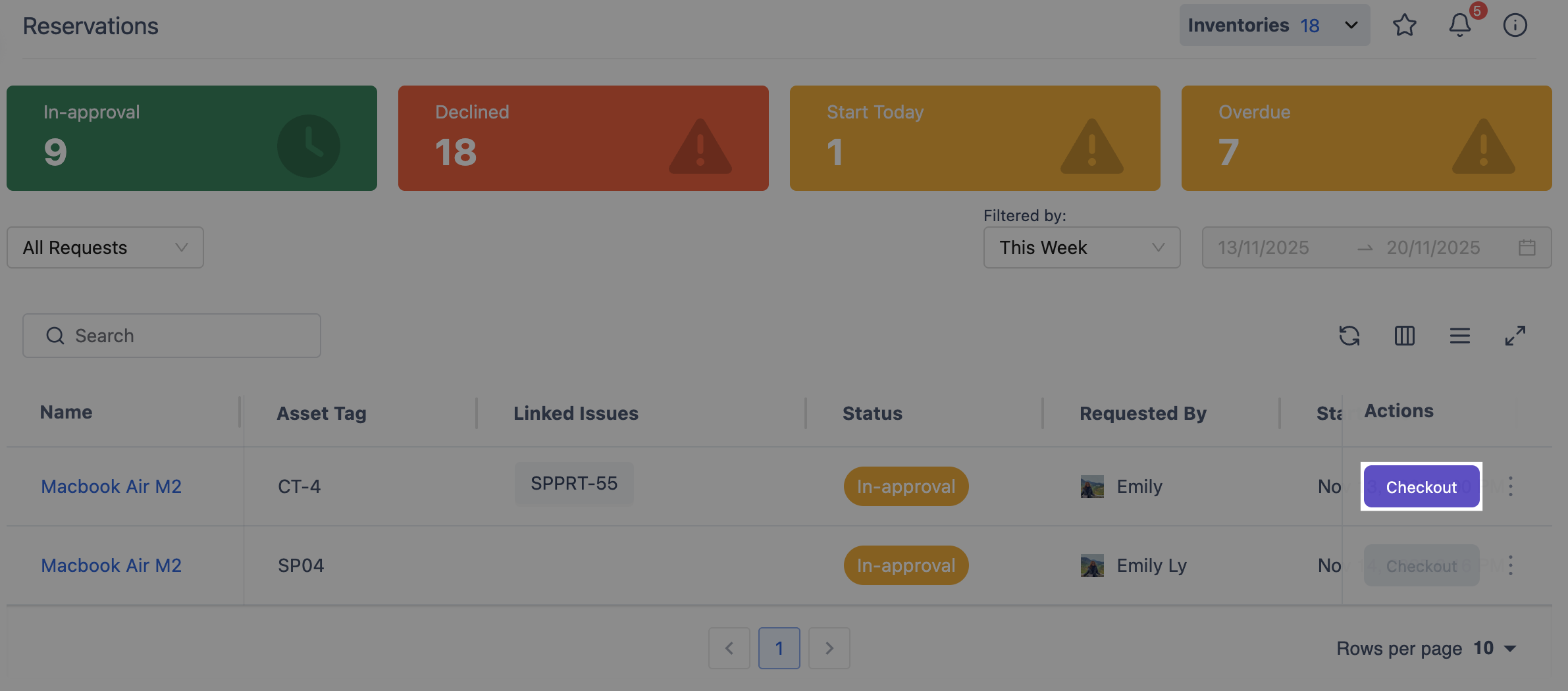Open the date range calendar icon
This screenshot has width=1568, height=691.
[x=1527, y=247]
